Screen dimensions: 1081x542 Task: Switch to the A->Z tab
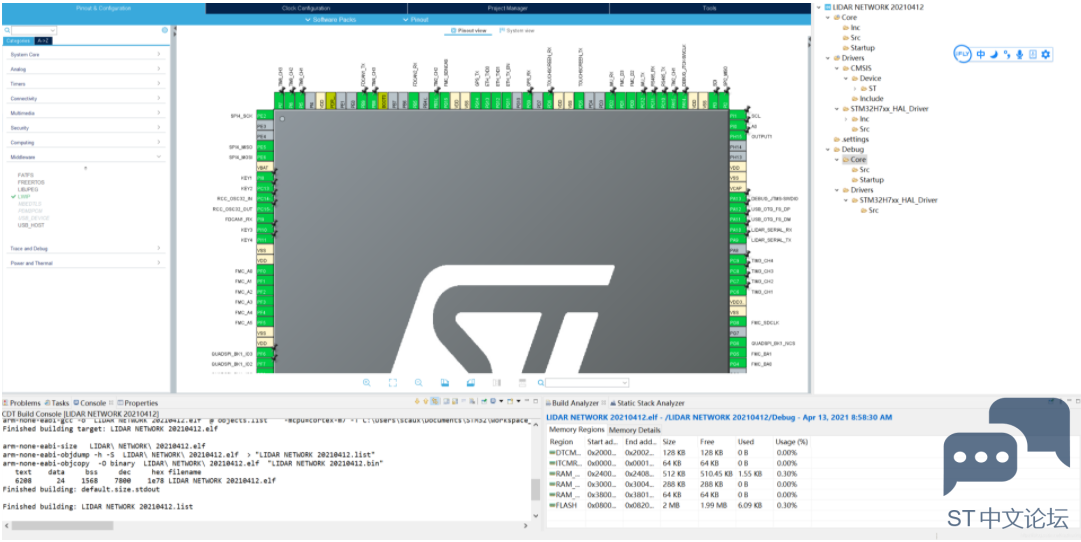tap(43, 41)
